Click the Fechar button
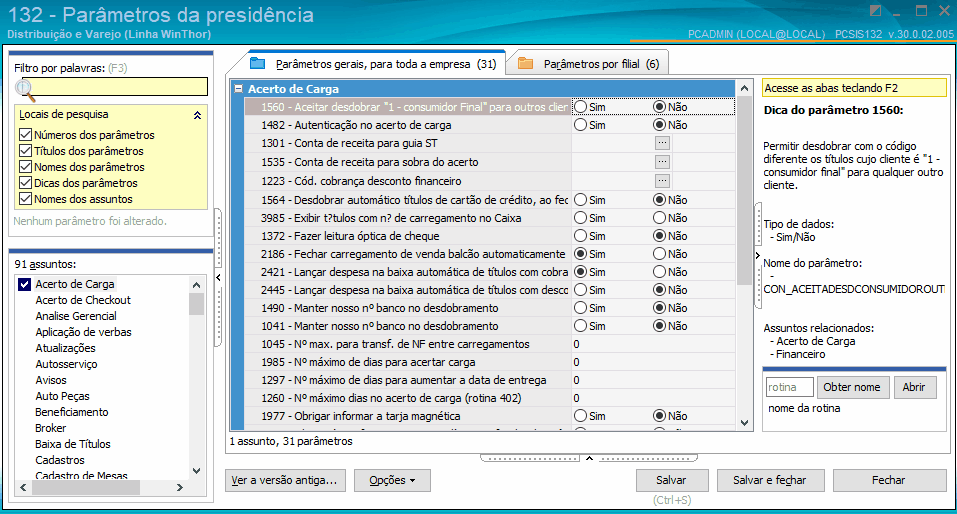Viewport: 957px width, 514px height. click(x=889, y=480)
